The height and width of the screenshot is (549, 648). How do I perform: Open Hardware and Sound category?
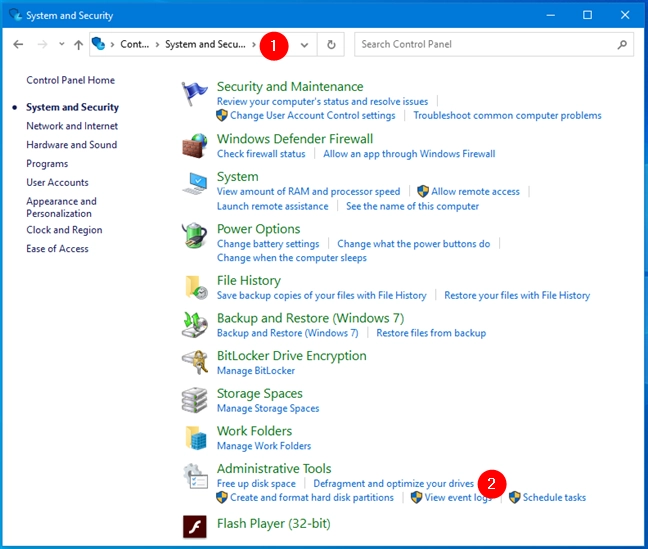click(x=71, y=145)
